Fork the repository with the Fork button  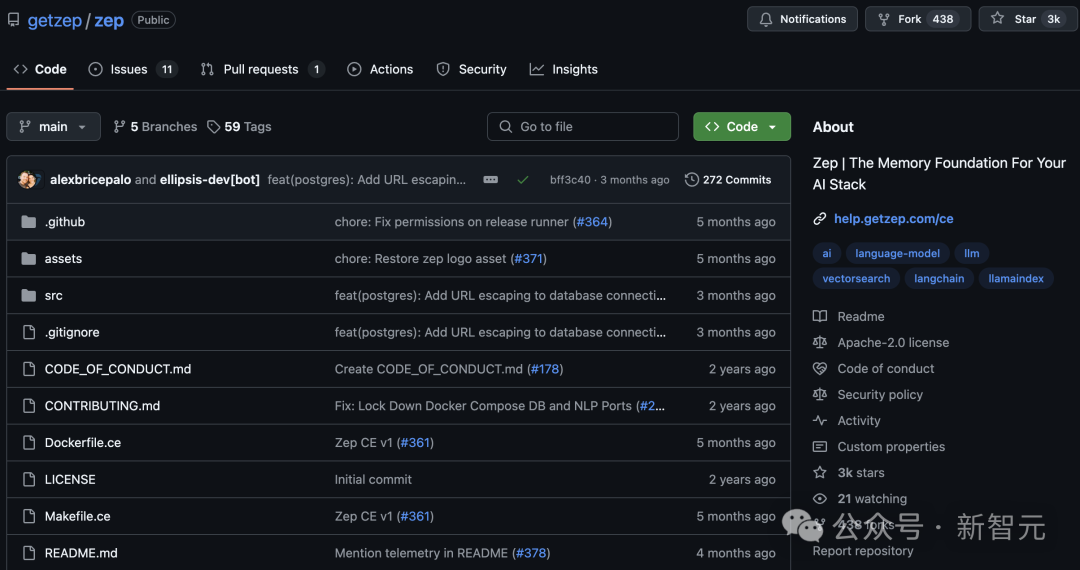(x=917, y=19)
